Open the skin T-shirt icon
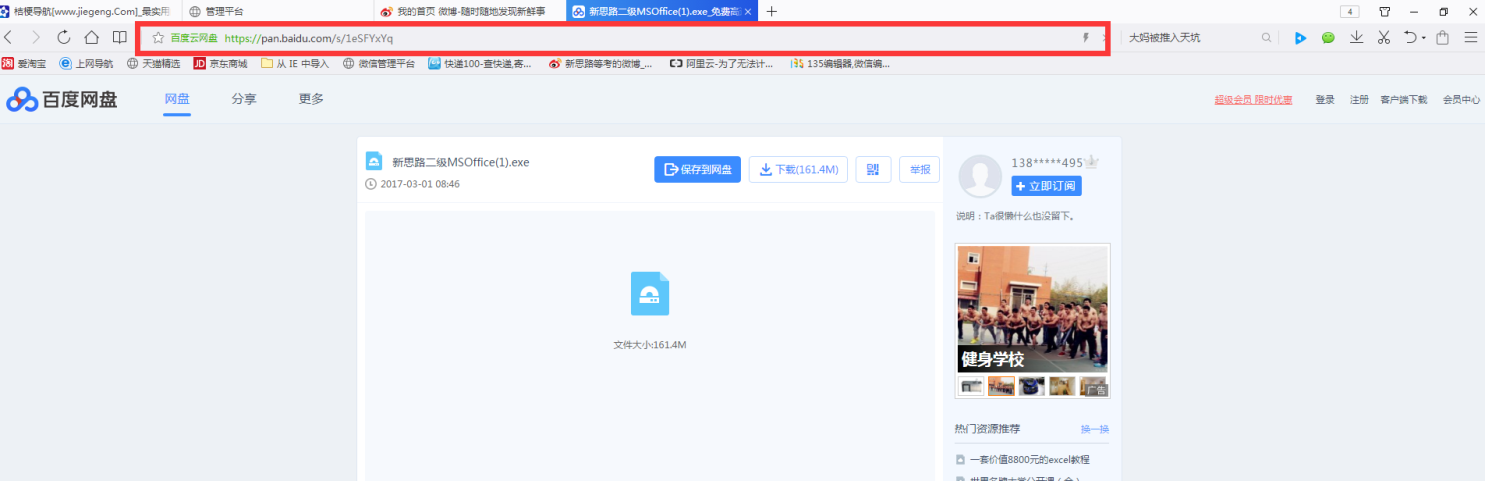The width and height of the screenshot is (1485, 481). point(1385,11)
